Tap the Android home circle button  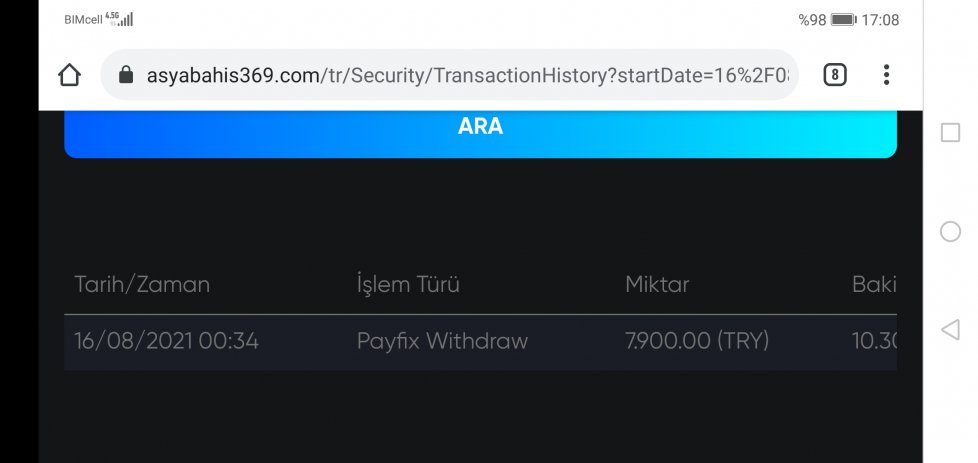950,232
